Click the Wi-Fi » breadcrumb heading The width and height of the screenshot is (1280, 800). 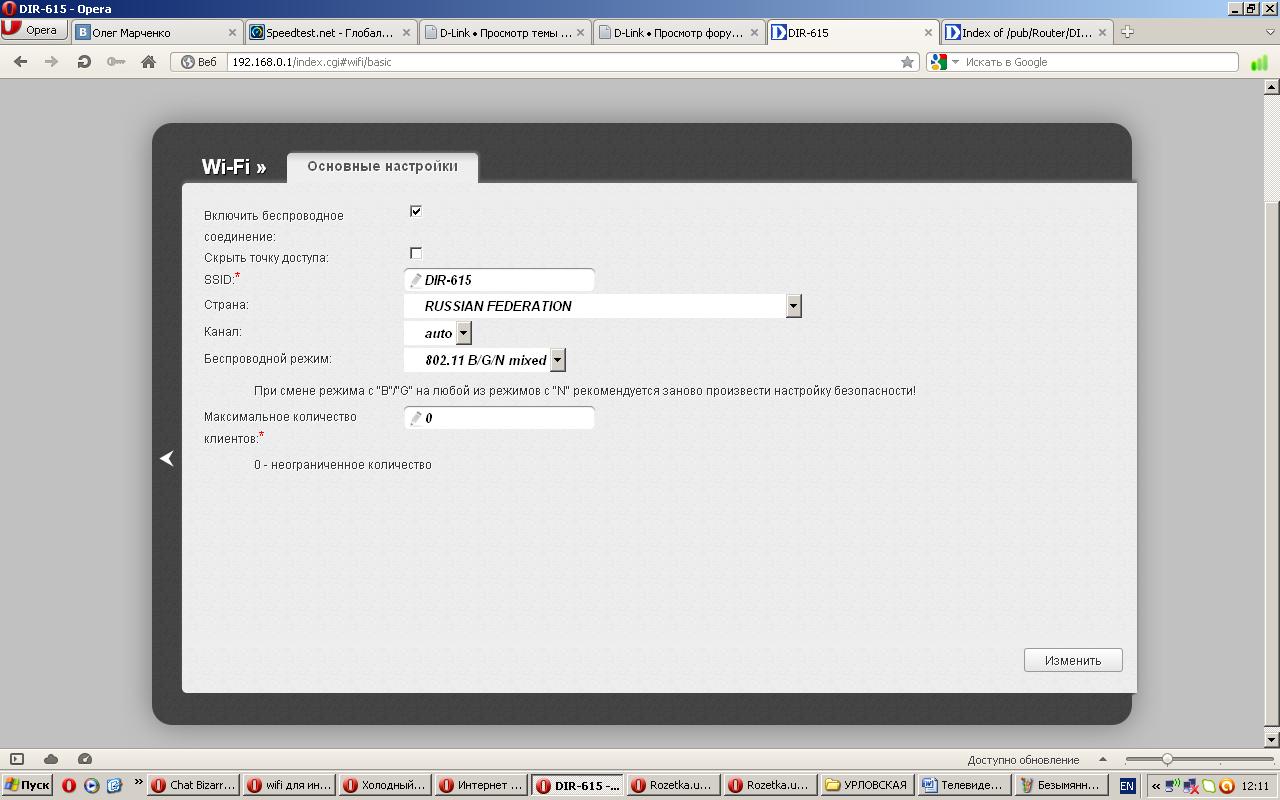[234, 167]
